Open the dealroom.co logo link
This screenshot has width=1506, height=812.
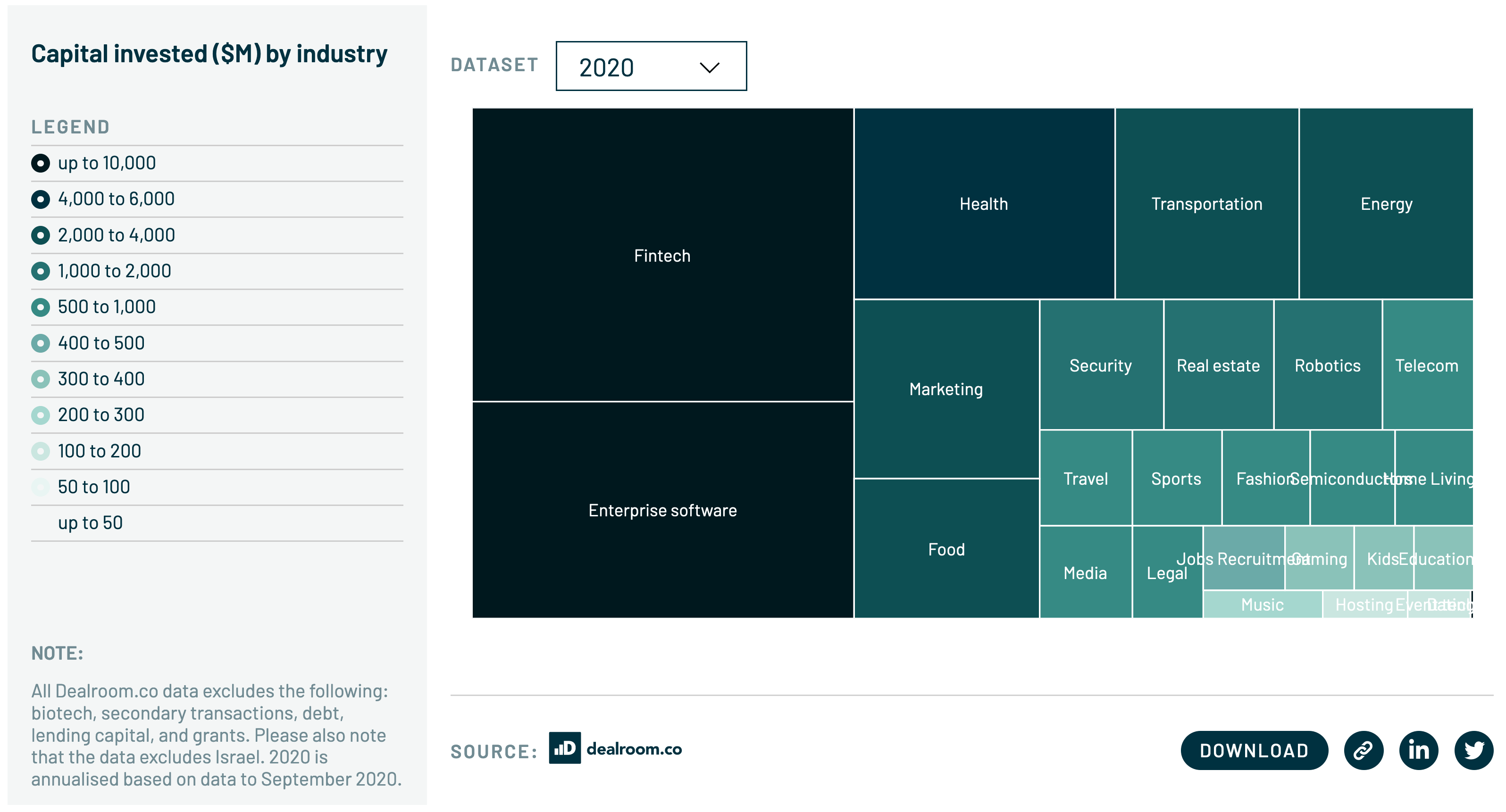pos(615,748)
